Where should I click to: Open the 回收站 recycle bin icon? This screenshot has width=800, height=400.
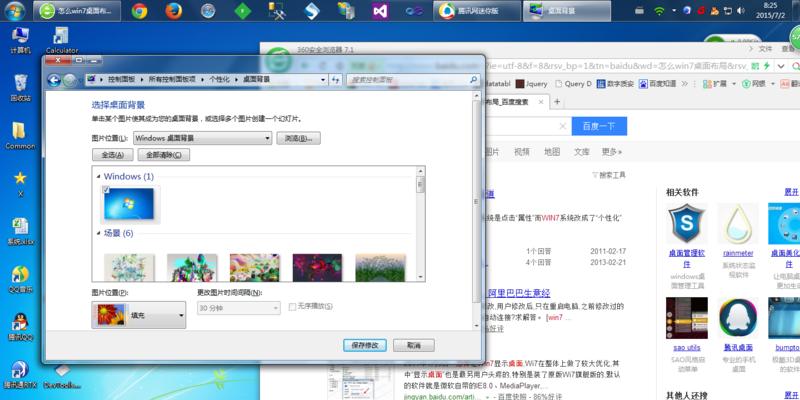tap(20, 88)
